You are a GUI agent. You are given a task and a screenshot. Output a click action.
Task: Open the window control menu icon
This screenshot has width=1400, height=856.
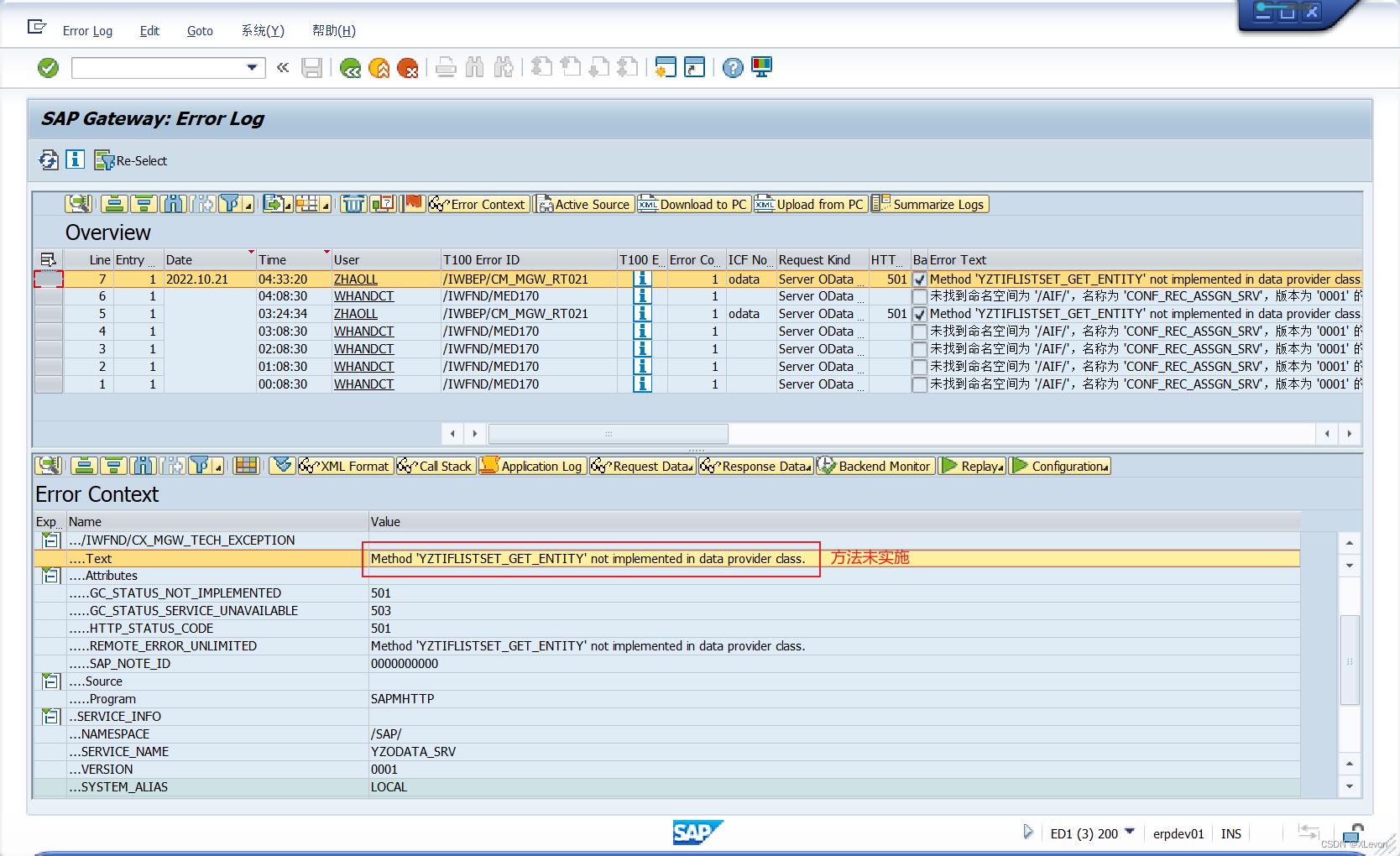(x=37, y=28)
